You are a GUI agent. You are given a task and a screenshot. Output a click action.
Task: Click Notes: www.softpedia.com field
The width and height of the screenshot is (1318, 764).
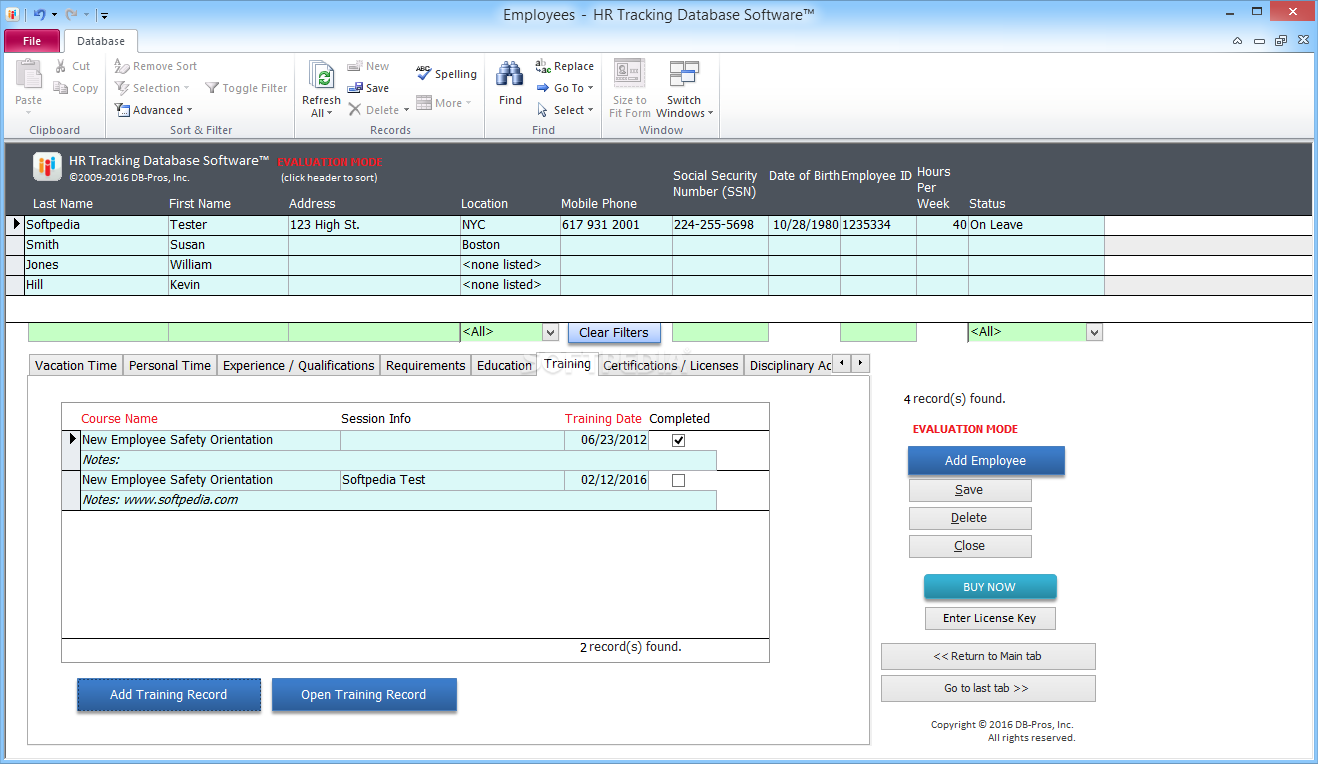[398, 500]
